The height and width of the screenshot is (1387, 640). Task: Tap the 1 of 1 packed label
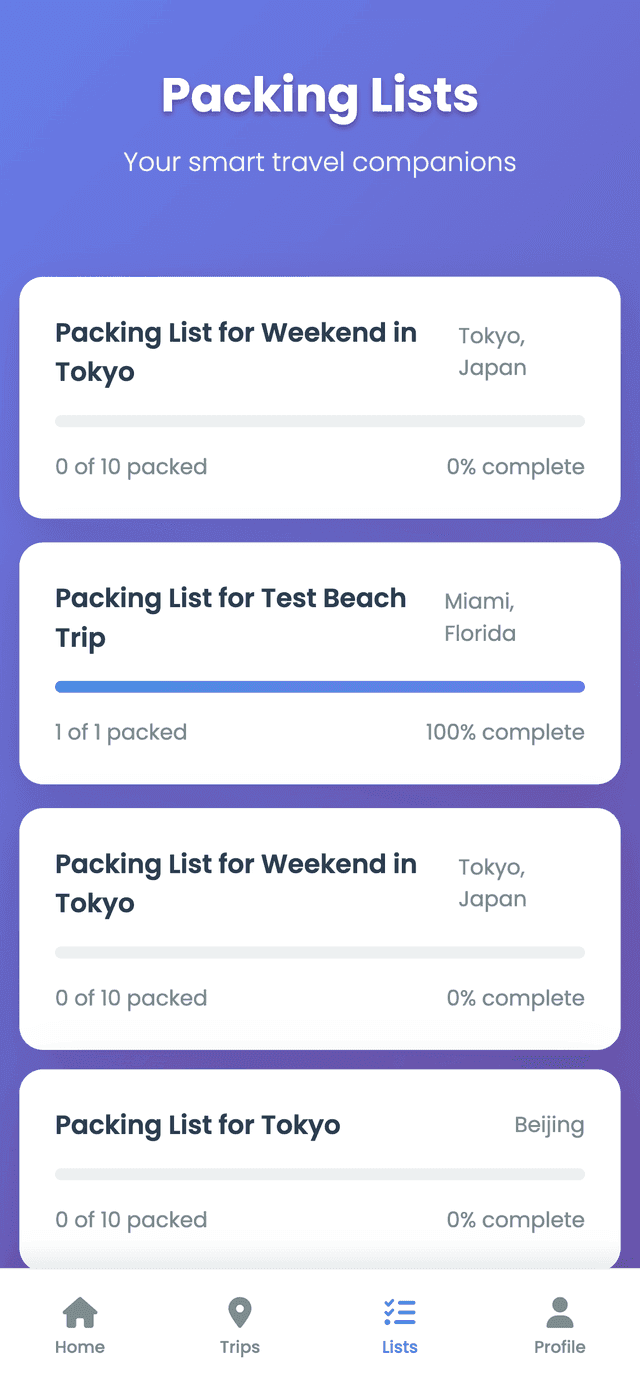121,732
